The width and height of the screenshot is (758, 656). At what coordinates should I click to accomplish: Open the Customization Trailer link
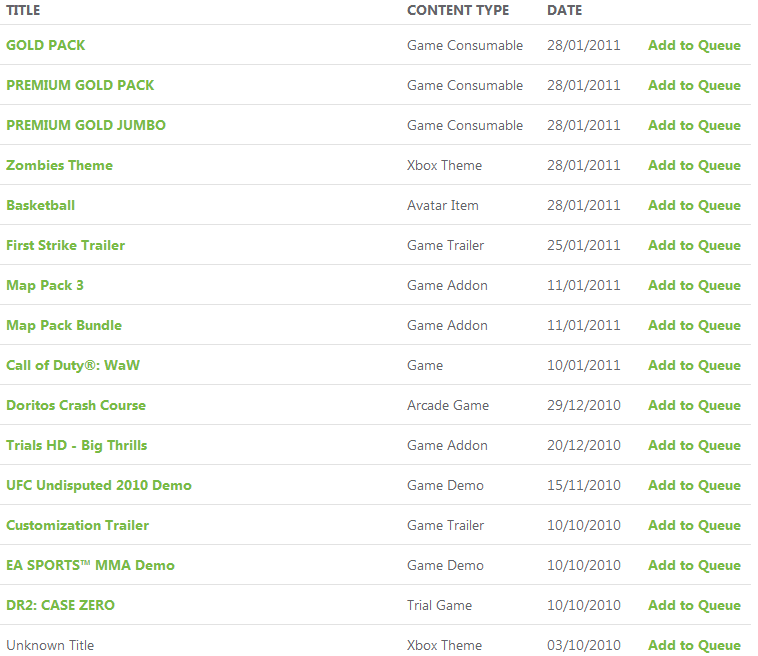[x=77, y=525]
